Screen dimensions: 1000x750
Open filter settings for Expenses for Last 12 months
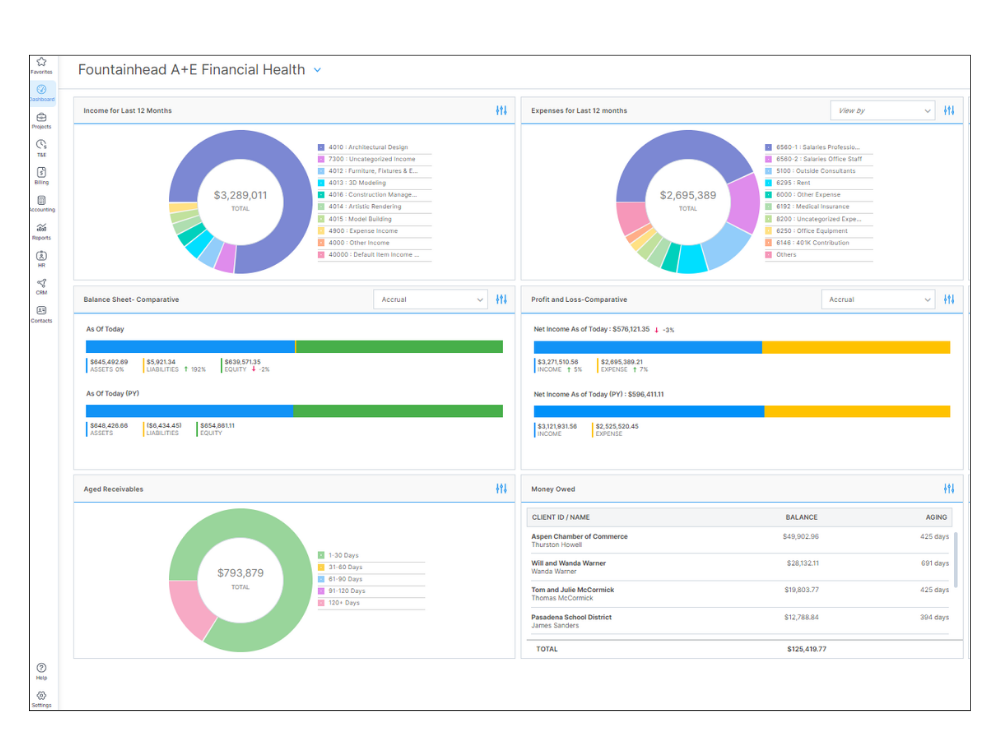tap(949, 110)
